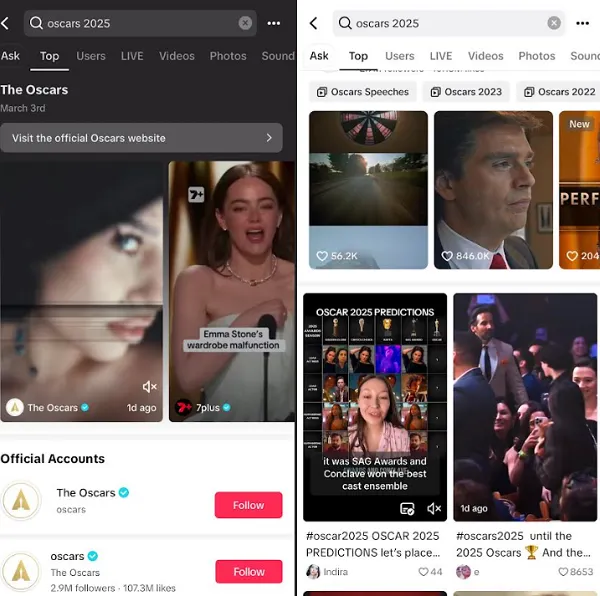Open Indira's profile avatar
This screenshot has width=600, height=596.
click(x=313, y=572)
